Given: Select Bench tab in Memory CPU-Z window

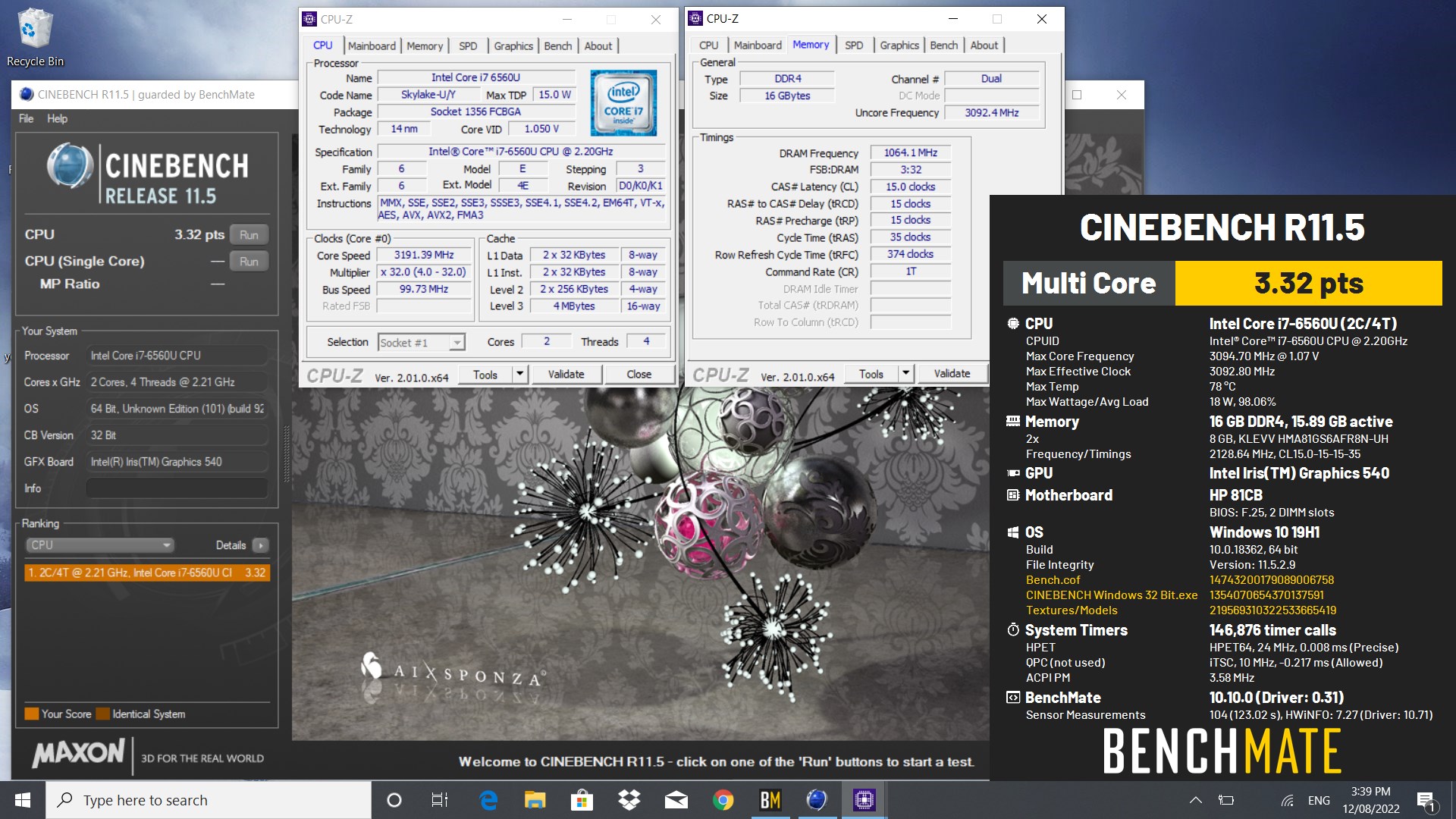Looking at the screenshot, I should click(944, 45).
